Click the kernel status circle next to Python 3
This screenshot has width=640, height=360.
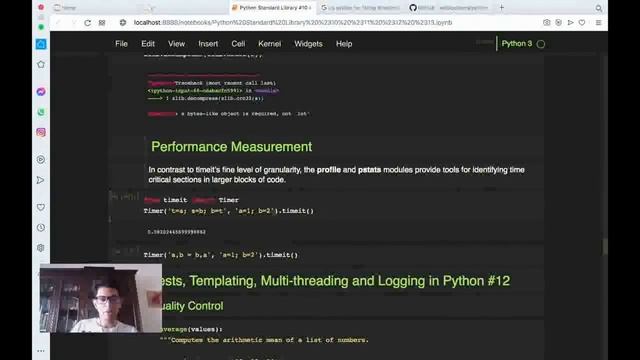[541, 44]
